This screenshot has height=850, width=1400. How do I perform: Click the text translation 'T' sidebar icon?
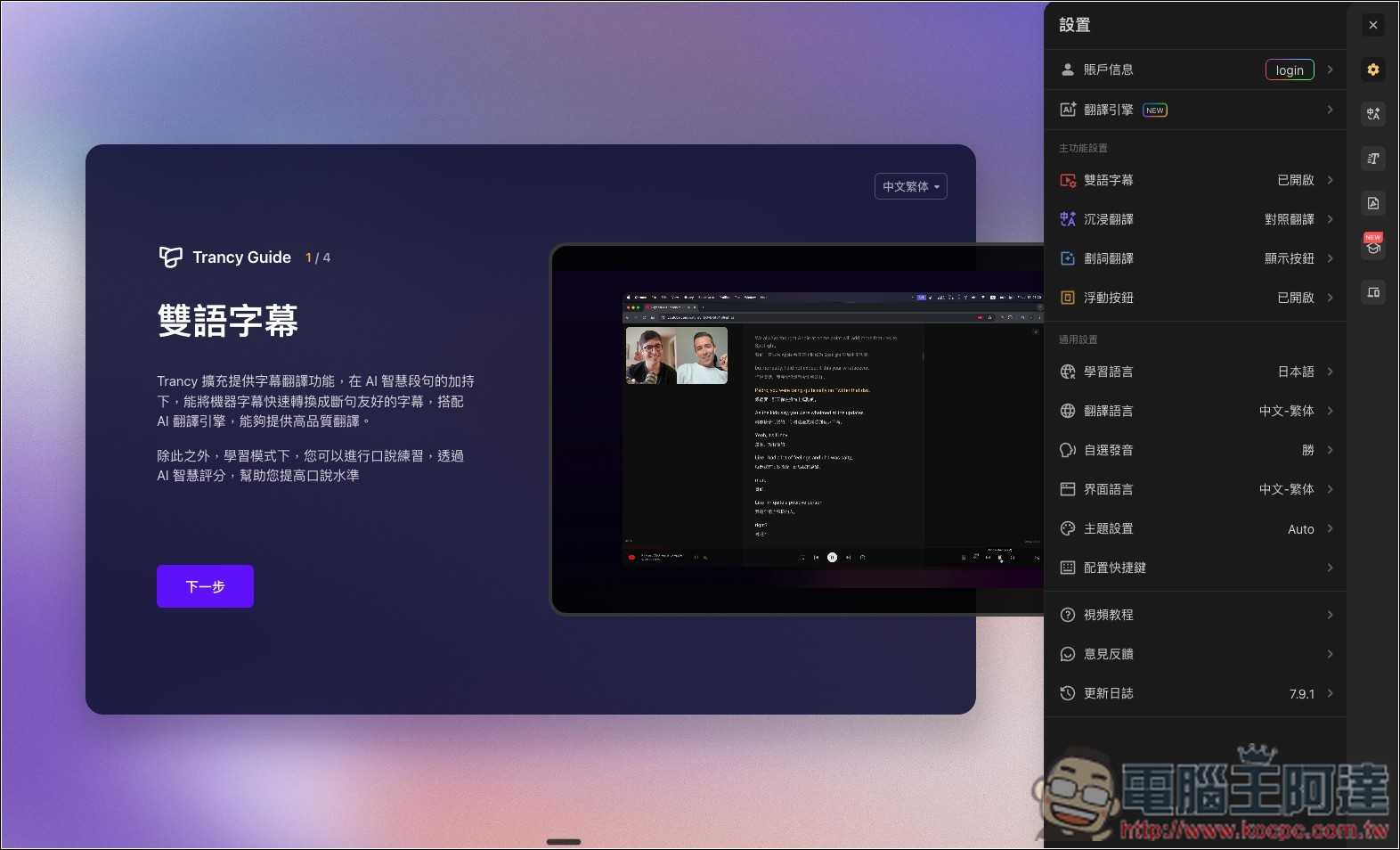coord(1373,159)
